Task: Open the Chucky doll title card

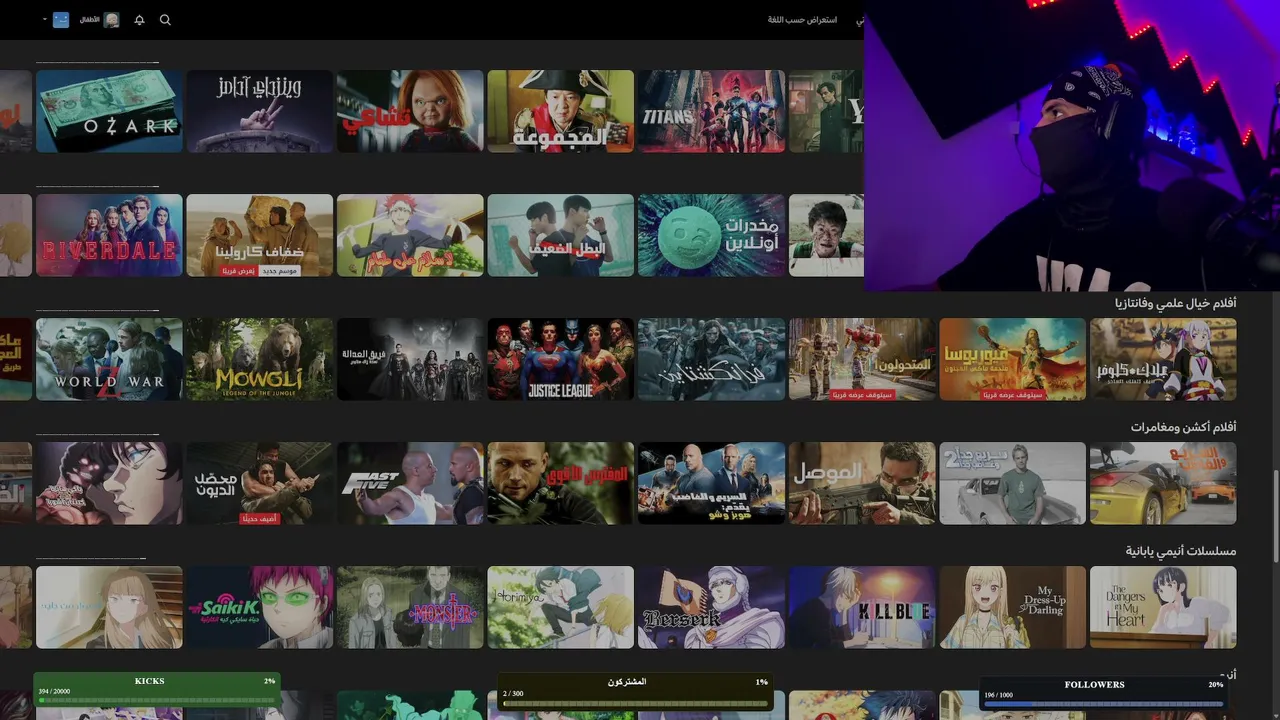Action: click(x=410, y=111)
